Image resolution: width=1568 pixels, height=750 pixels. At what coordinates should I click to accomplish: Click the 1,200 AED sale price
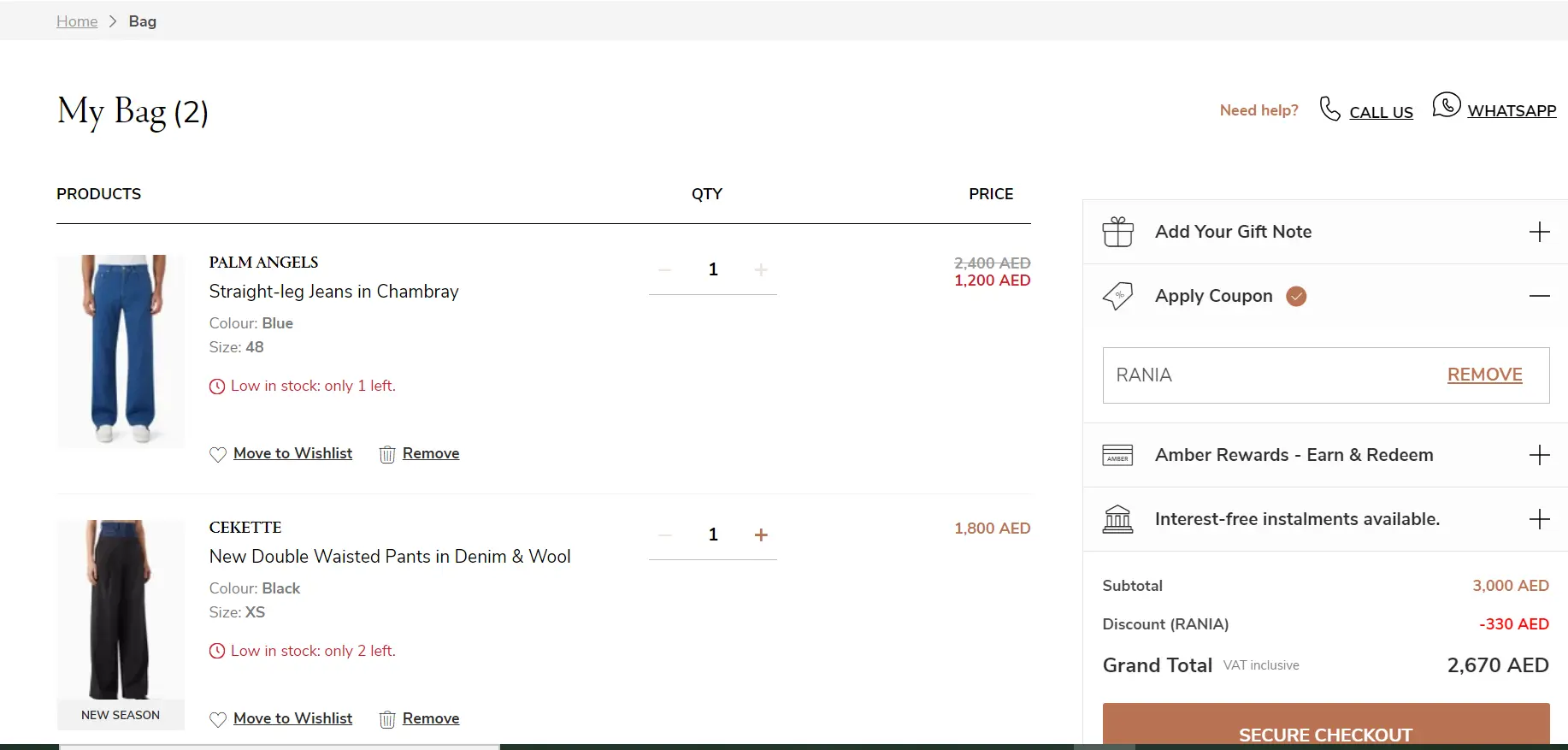pyautogui.click(x=992, y=281)
